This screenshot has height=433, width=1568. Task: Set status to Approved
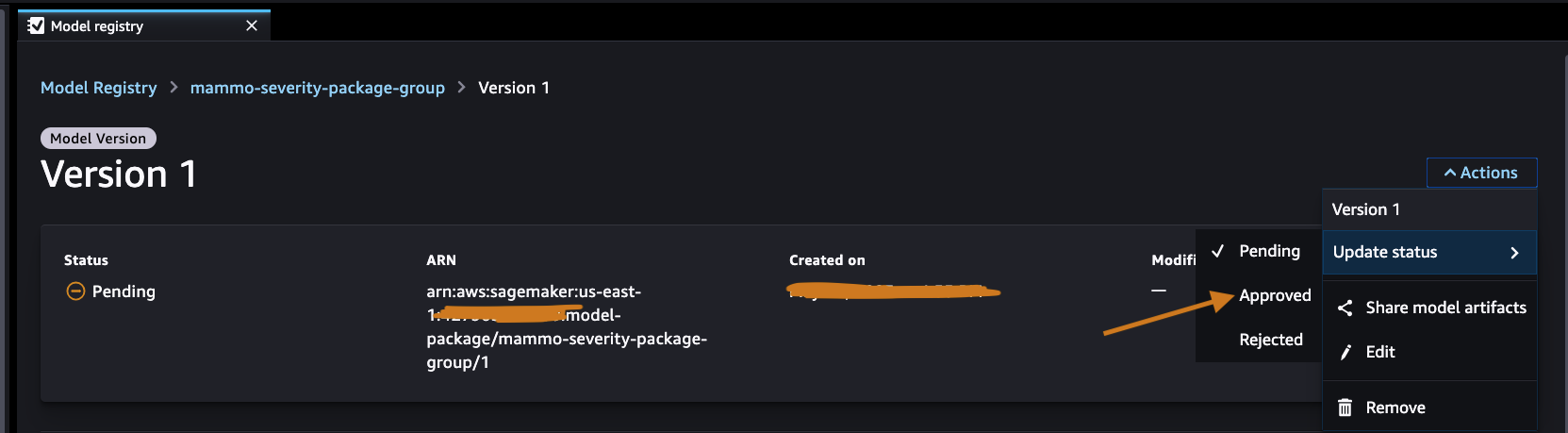(x=1274, y=295)
